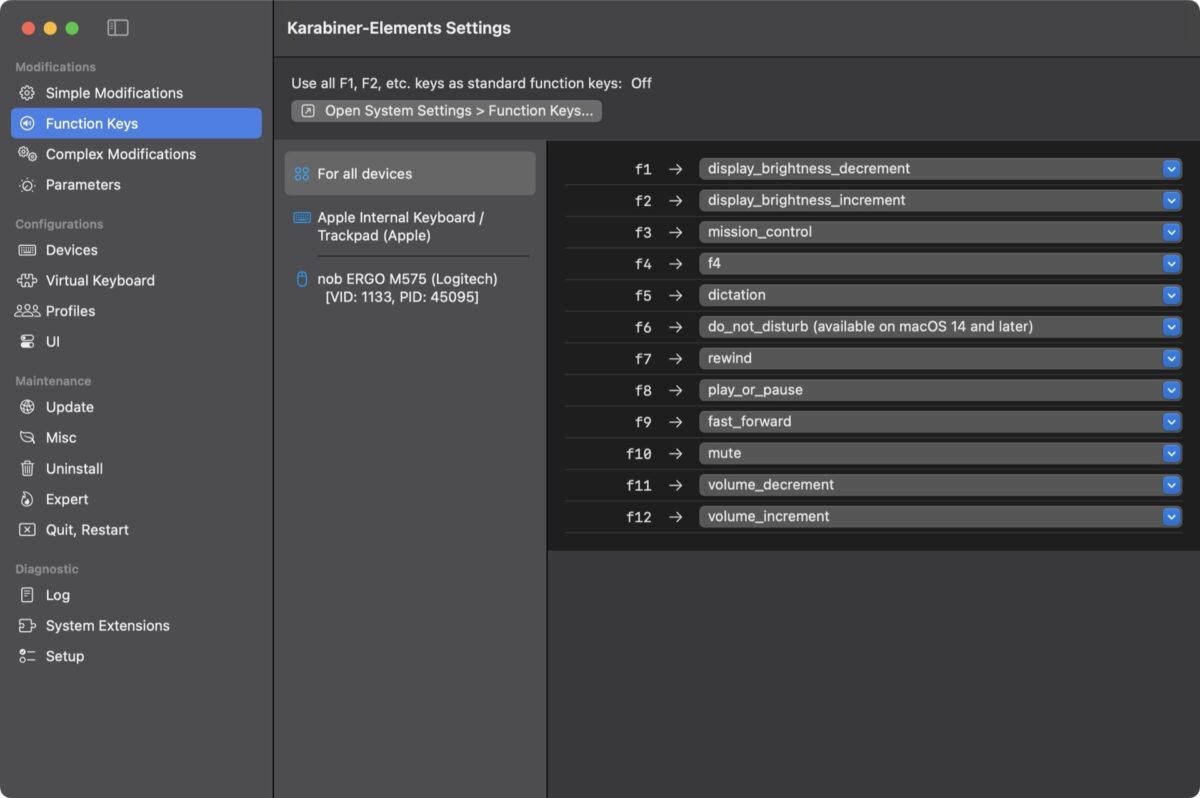Click the Karabiner-Elements Settings title
This screenshot has height=798, width=1200.
coord(399,28)
